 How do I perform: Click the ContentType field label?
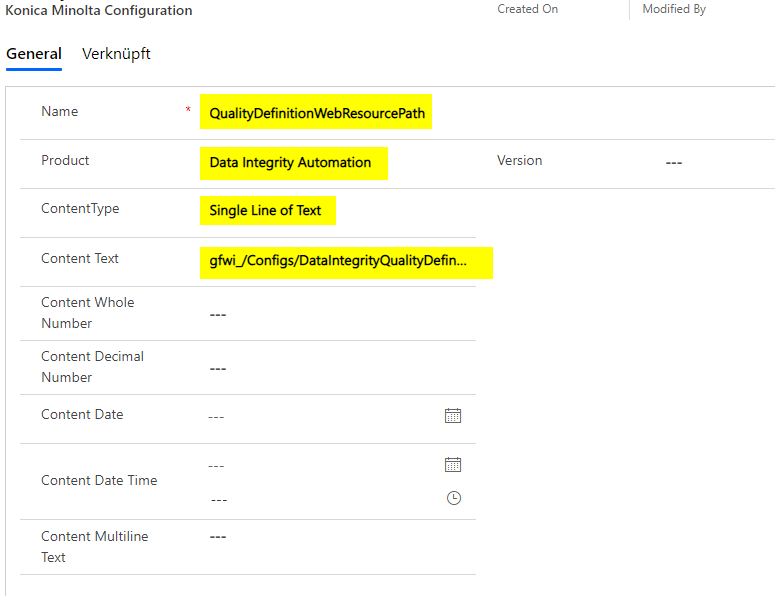(80, 209)
